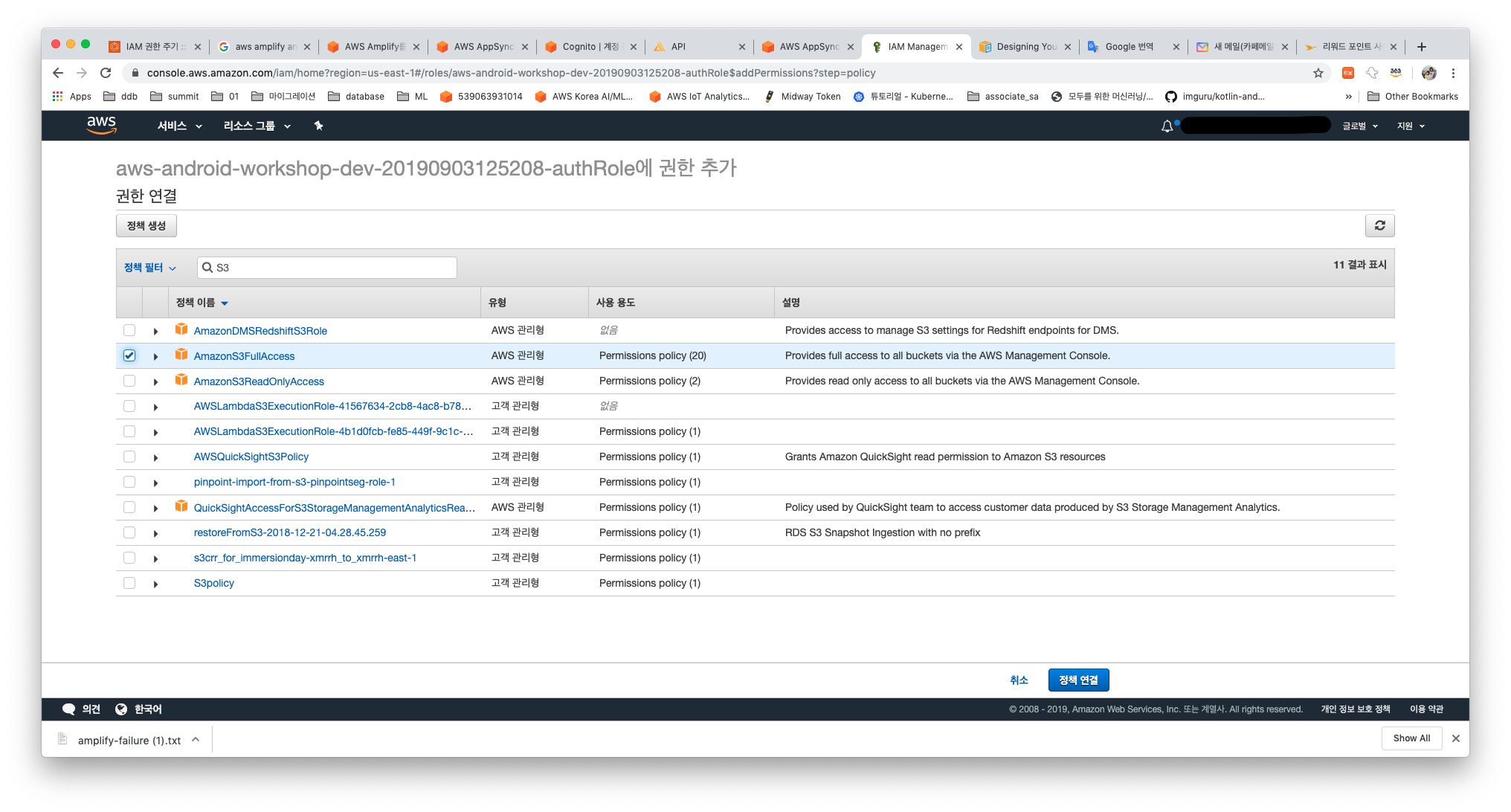
Task: Click the 취소 cancel link
Action: [1019, 680]
